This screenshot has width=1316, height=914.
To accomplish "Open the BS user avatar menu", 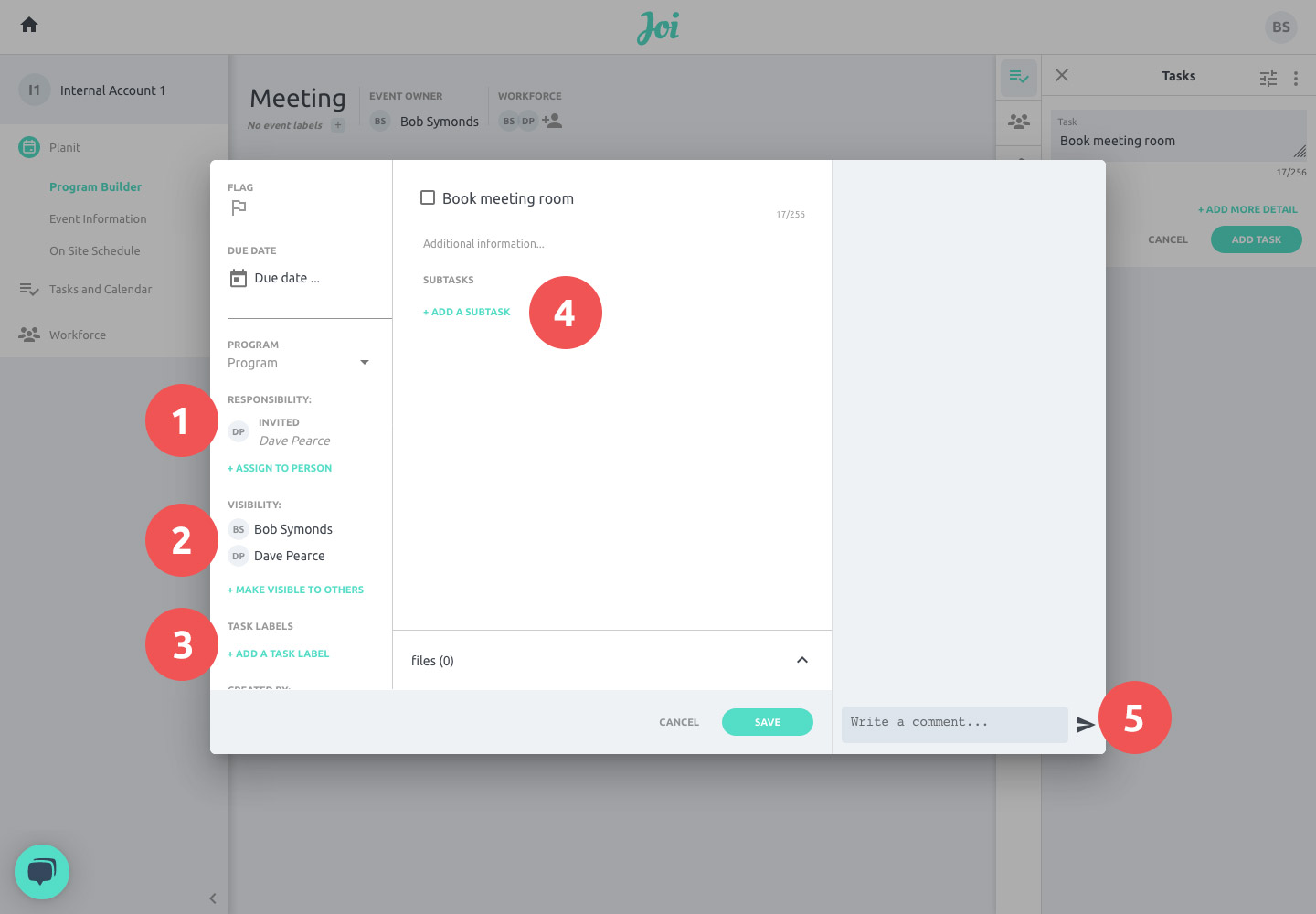I will [x=1281, y=27].
